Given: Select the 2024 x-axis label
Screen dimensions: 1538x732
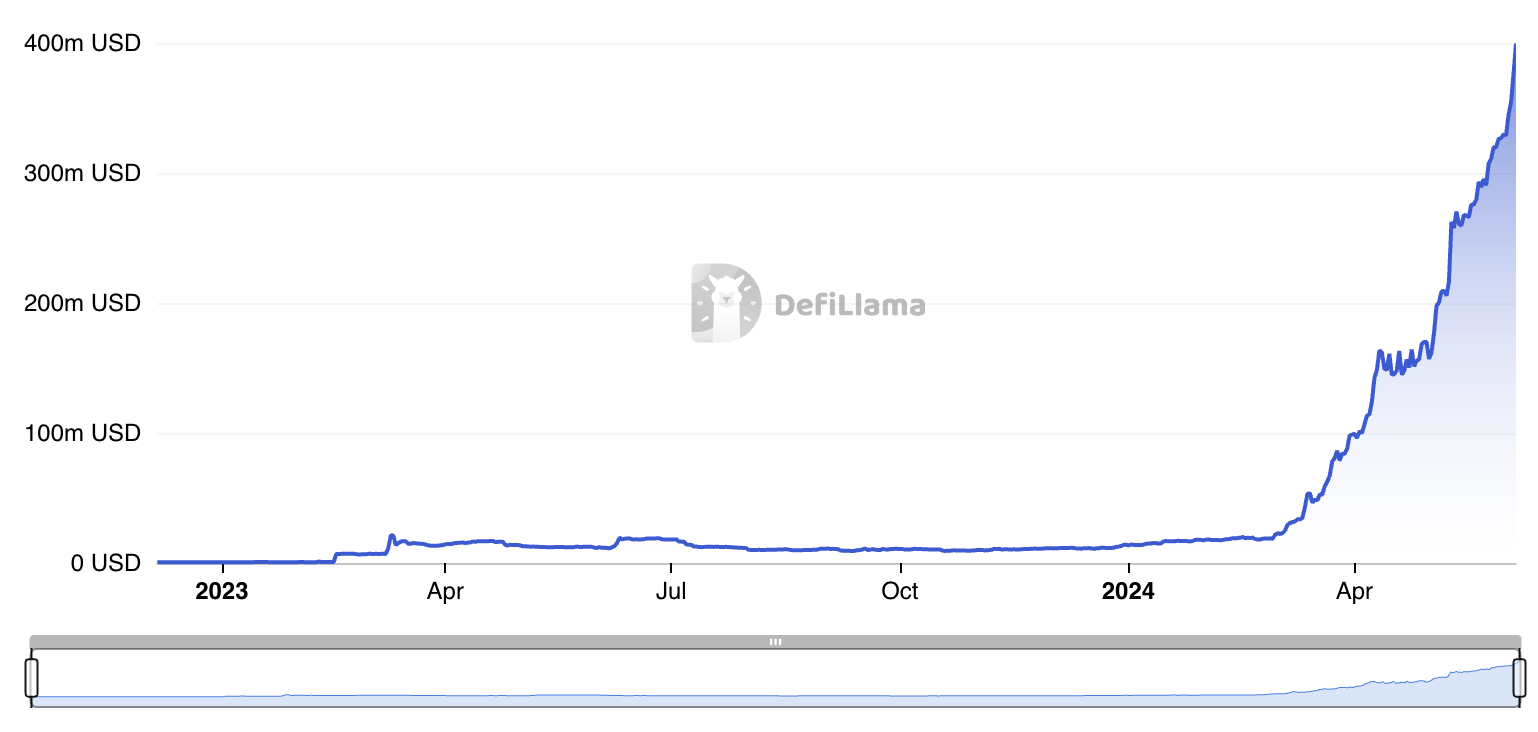Looking at the screenshot, I should pyautogui.click(x=1127, y=592).
